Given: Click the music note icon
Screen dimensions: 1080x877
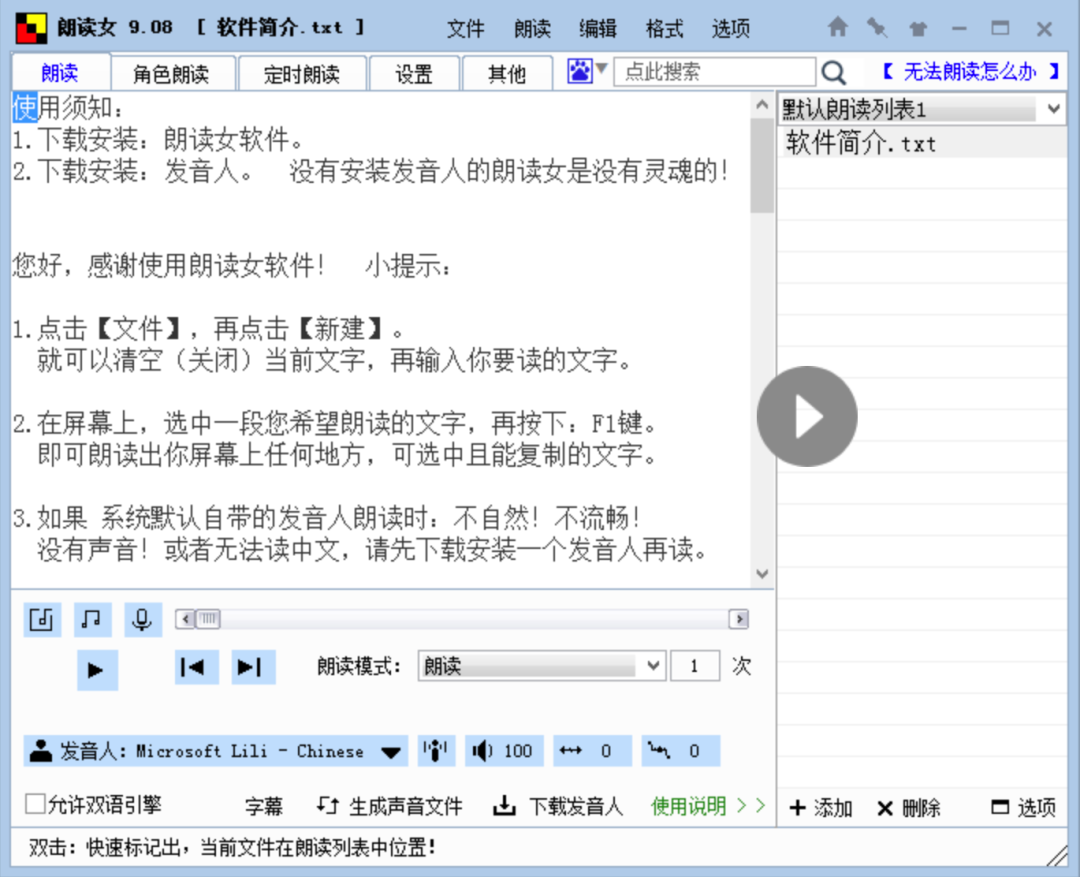Looking at the screenshot, I should (x=92, y=620).
